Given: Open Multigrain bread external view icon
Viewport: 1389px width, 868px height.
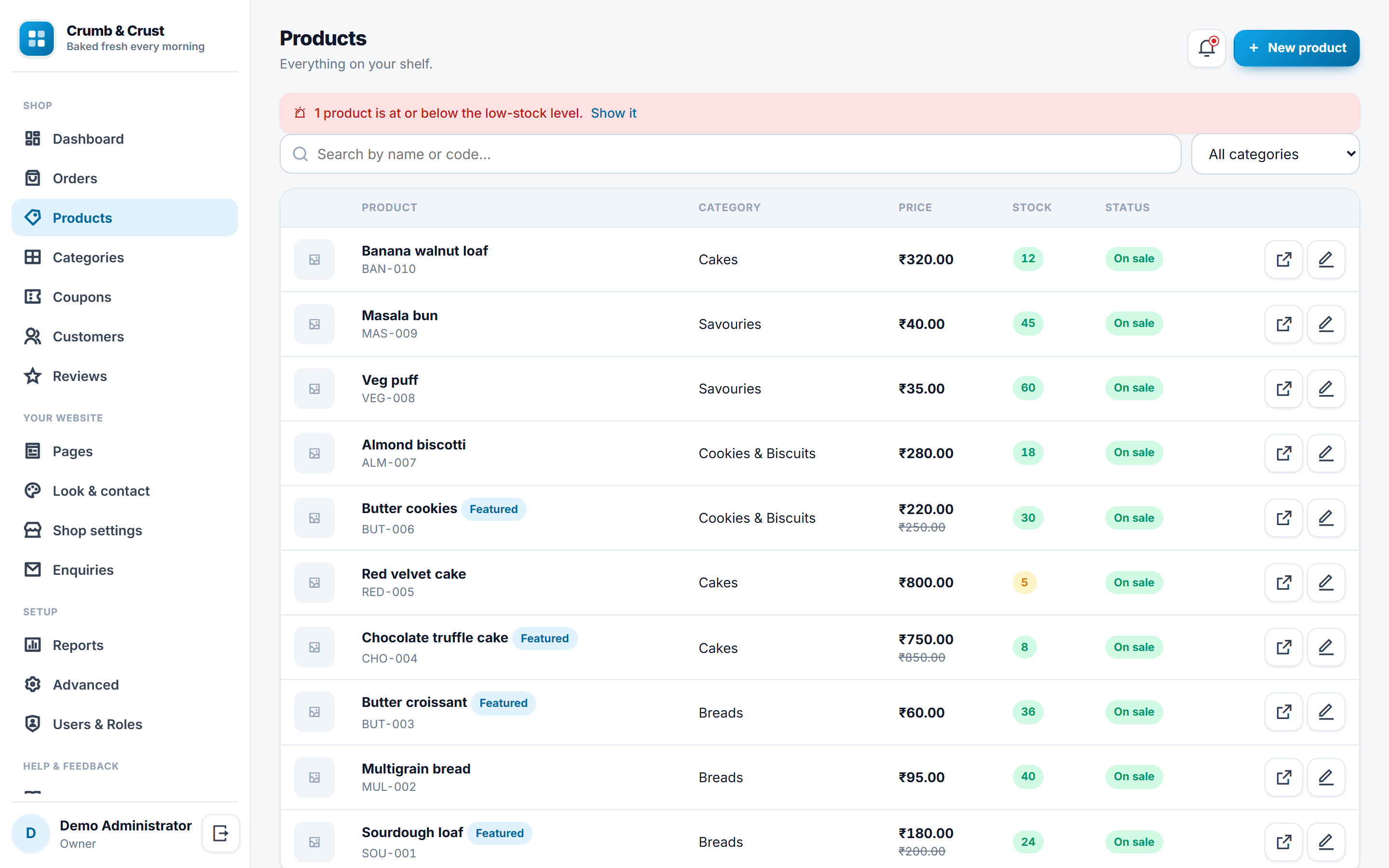Looking at the screenshot, I should [x=1283, y=777].
